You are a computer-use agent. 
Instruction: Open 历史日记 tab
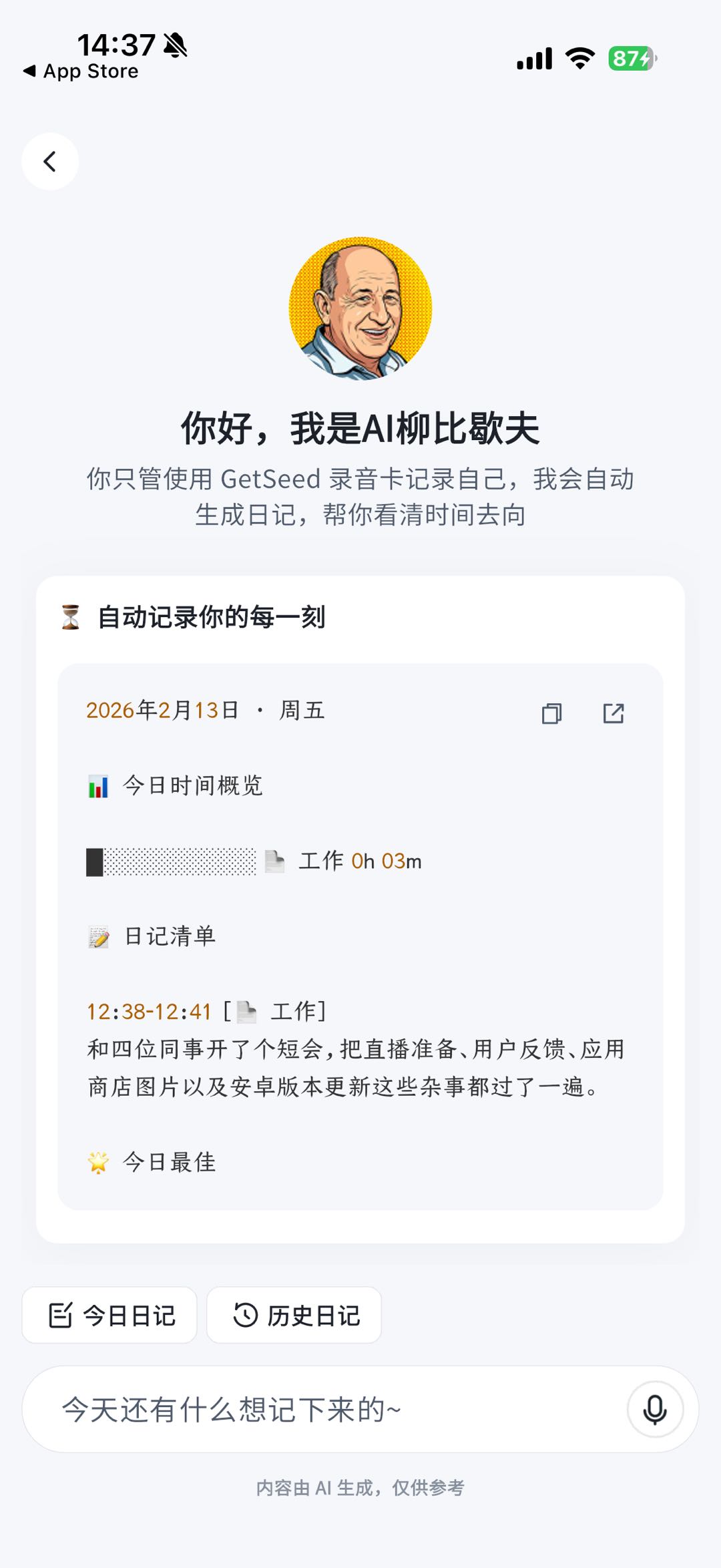pyautogui.click(x=294, y=1315)
